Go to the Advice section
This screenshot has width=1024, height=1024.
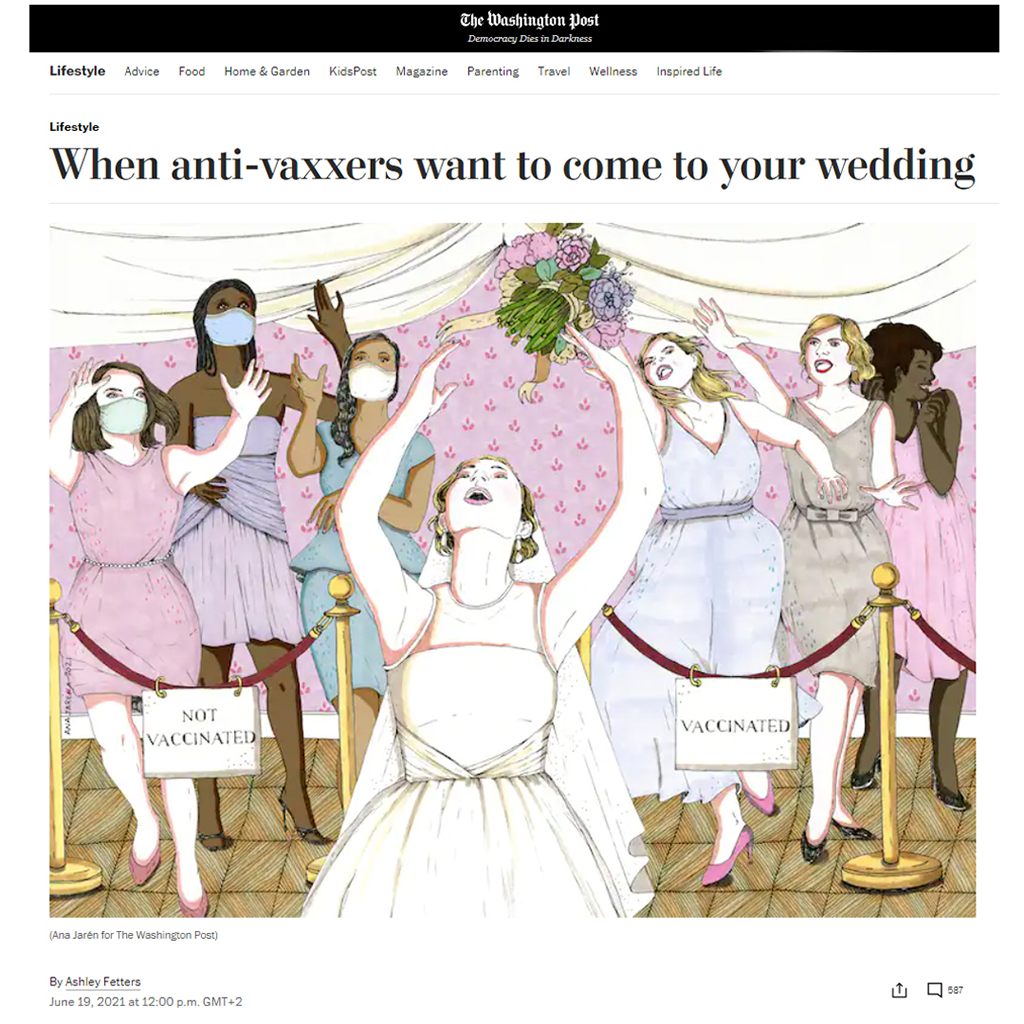click(142, 71)
